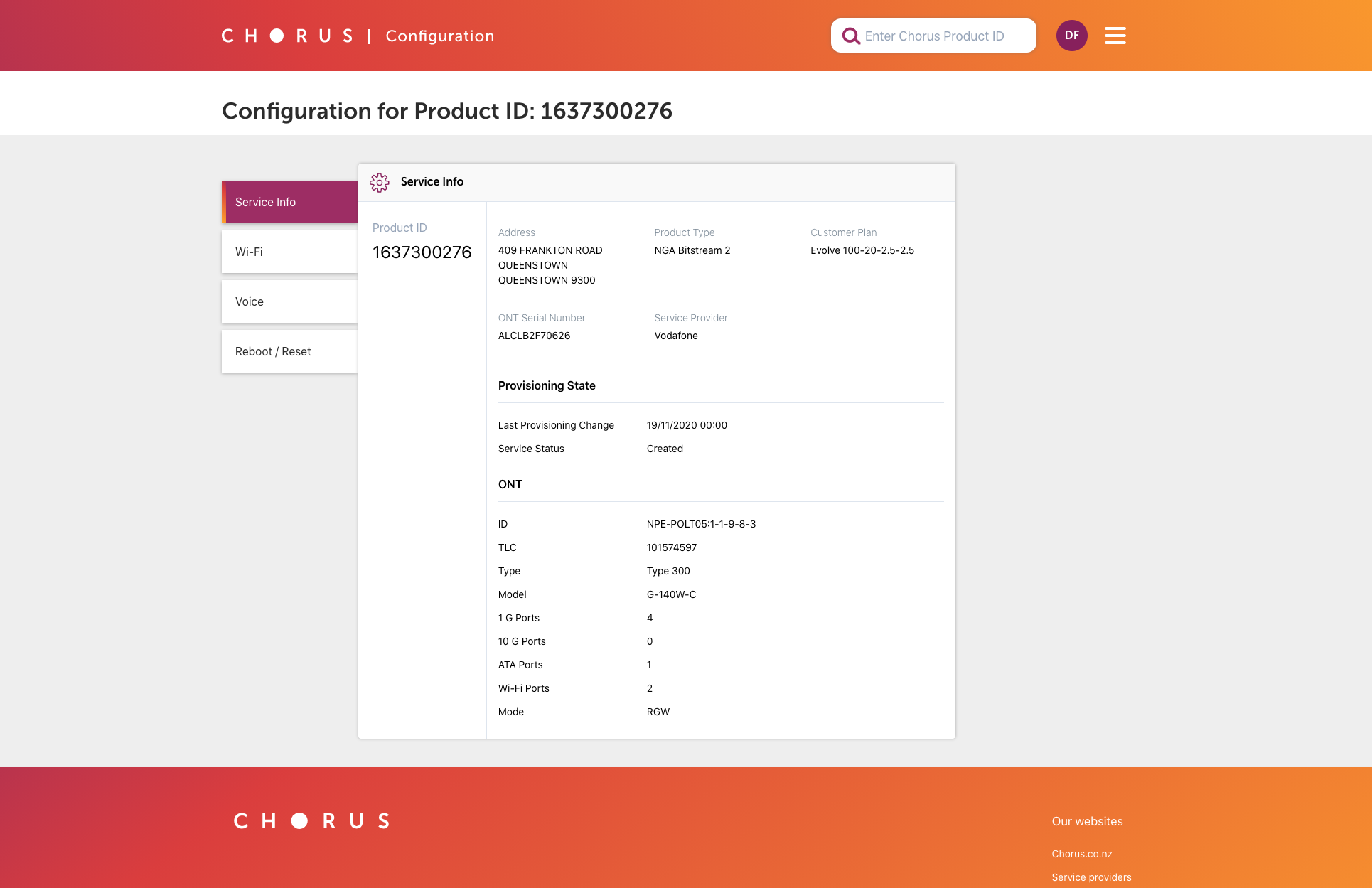Screen dimensions: 1372x888
Task: Click ONT ID NPE-POLT05:1-1-9-8-3
Action: pyautogui.click(x=701, y=524)
